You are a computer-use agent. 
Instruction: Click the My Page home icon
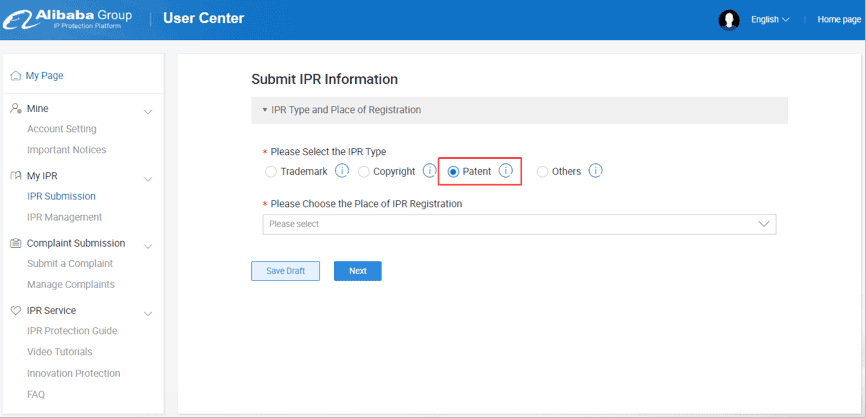15,76
